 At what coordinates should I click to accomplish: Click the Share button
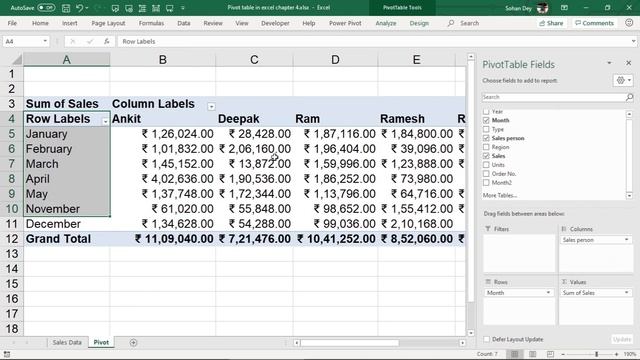pos(551,23)
